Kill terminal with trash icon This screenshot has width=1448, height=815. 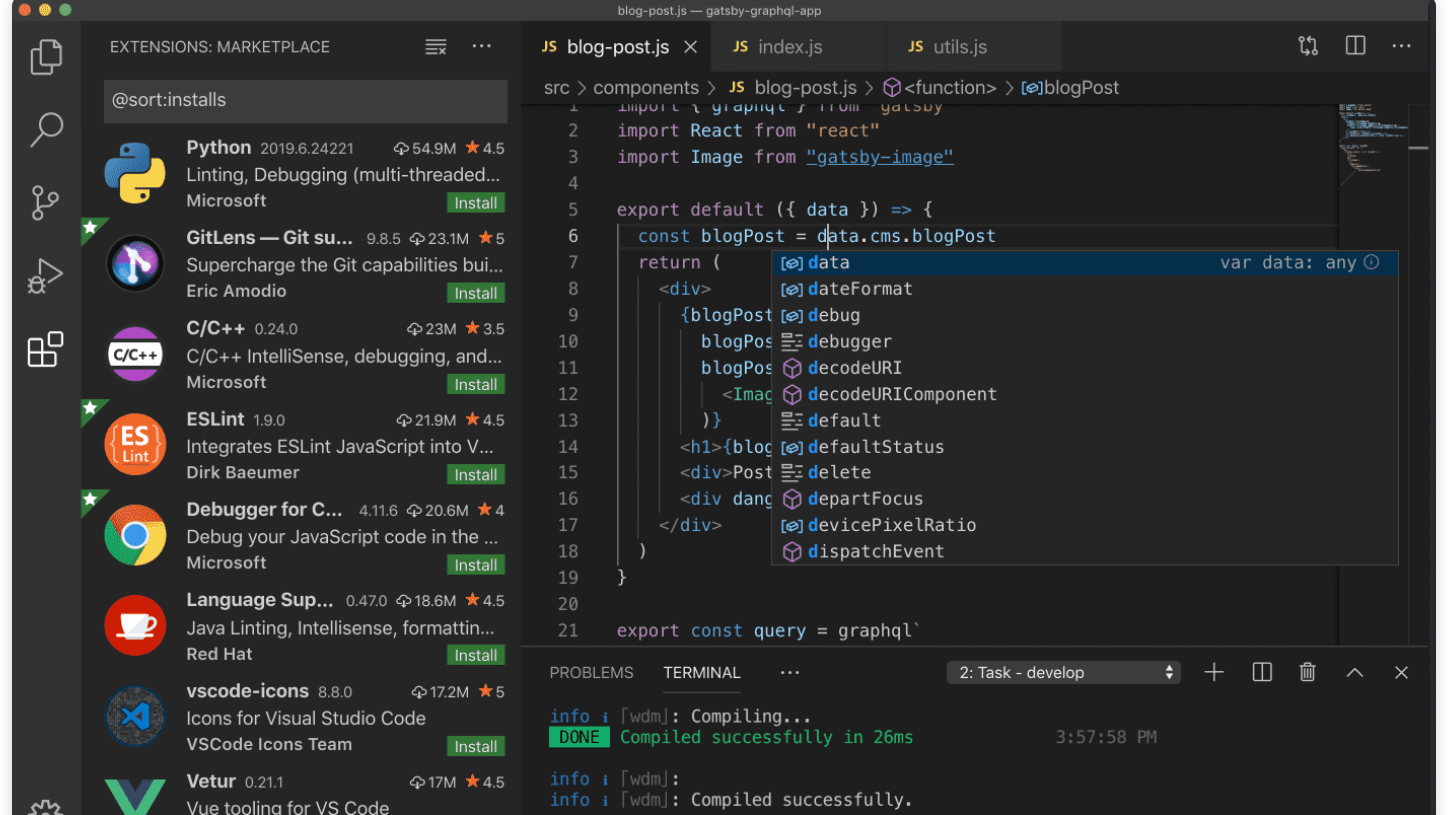1307,672
